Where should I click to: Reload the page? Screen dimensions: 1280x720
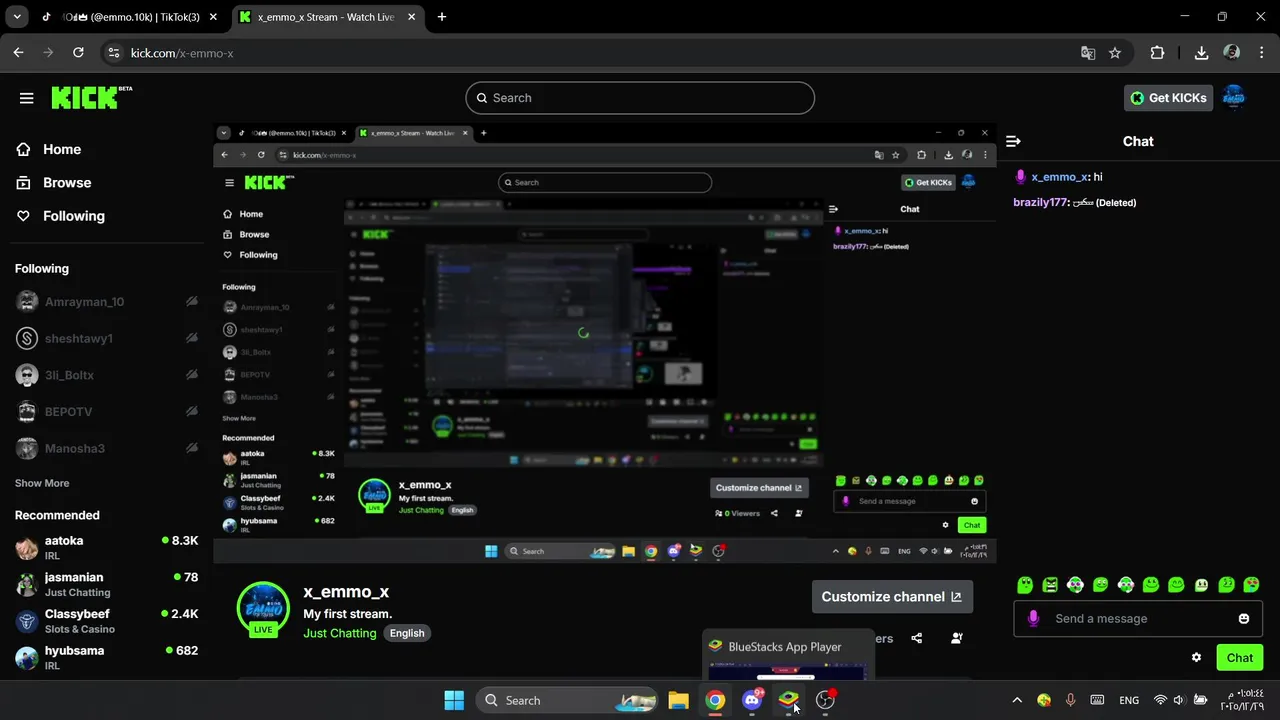pos(78,53)
